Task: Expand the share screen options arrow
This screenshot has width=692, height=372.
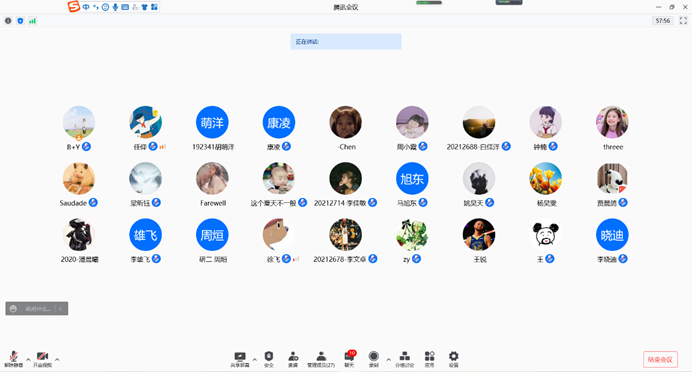Action: [255, 360]
